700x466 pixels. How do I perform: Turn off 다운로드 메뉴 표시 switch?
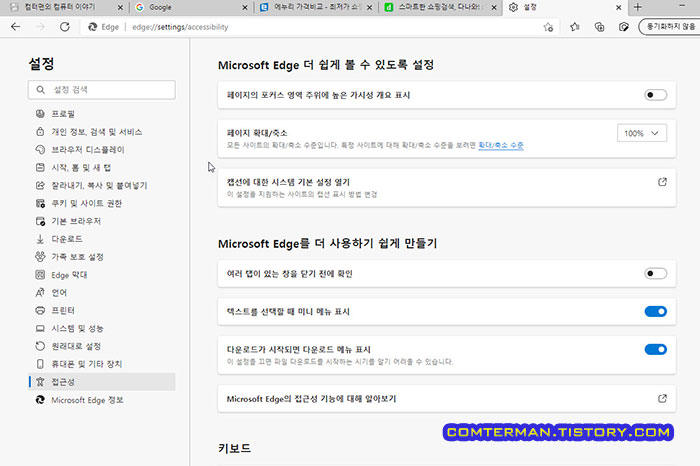click(655, 349)
